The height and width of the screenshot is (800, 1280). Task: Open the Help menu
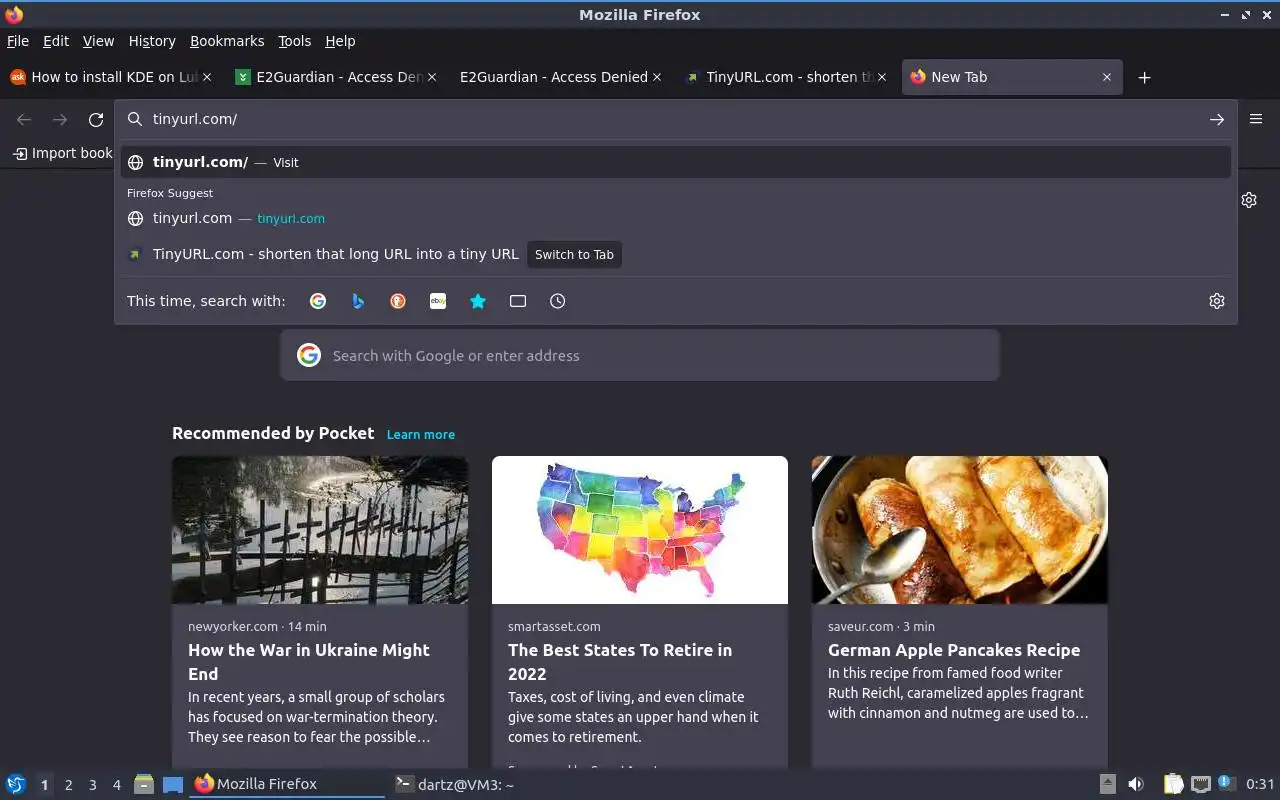pyautogui.click(x=340, y=41)
